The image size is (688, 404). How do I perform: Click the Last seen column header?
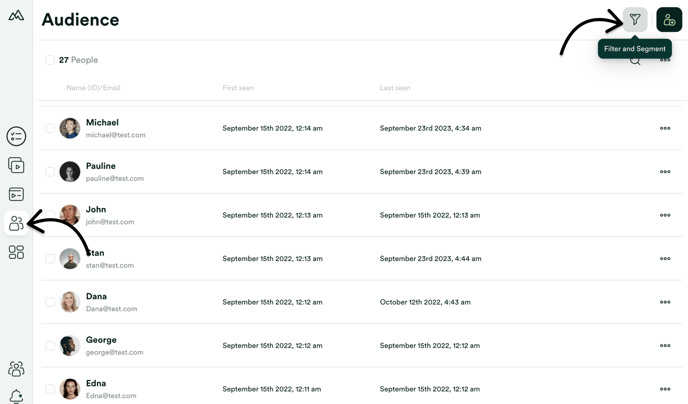pyautogui.click(x=395, y=88)
